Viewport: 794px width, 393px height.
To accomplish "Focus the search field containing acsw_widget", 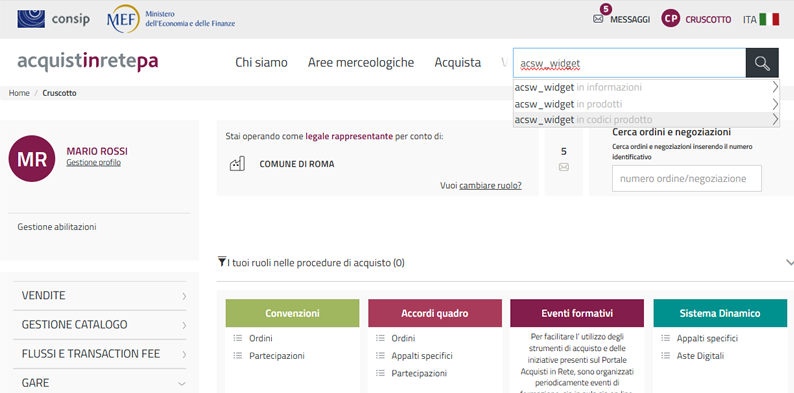I will tap(629, 63).
